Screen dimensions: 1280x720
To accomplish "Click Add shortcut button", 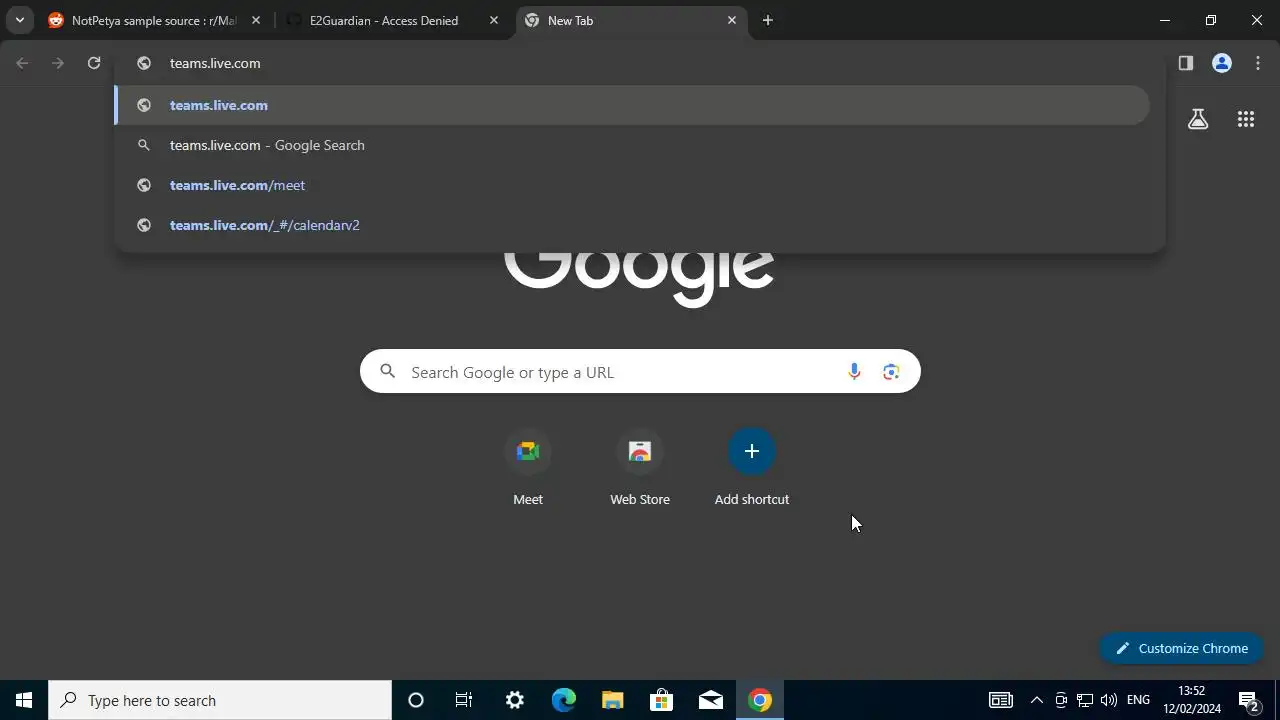I will click(x=752, y=468).
